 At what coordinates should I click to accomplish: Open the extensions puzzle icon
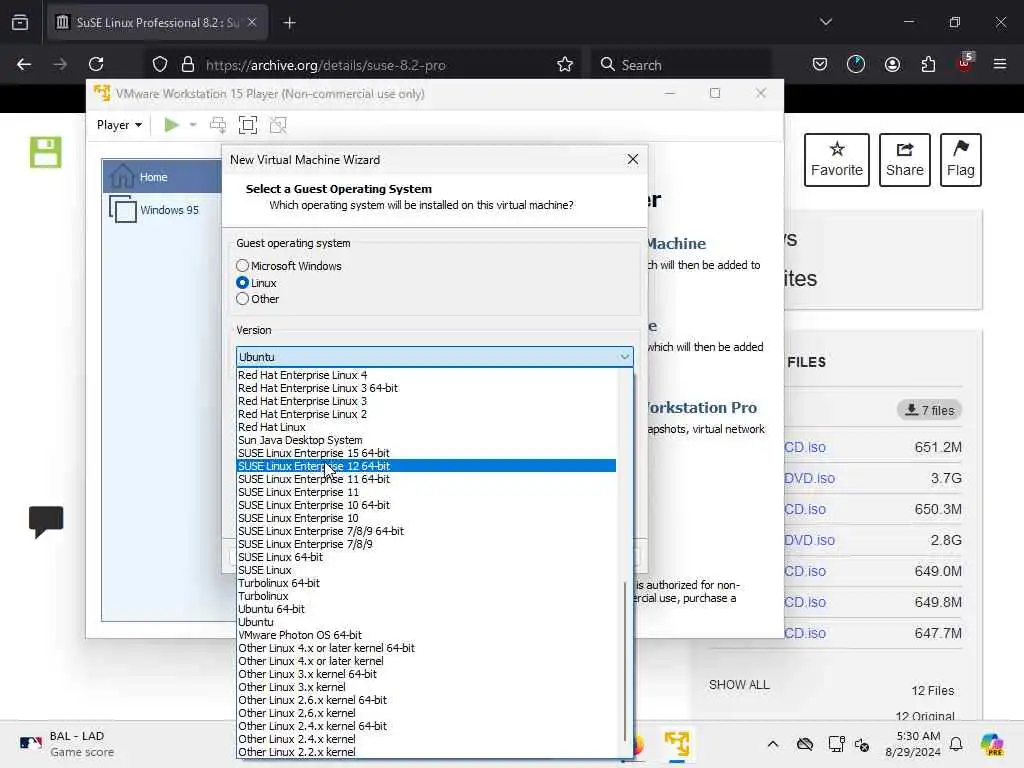coord(928,64)
